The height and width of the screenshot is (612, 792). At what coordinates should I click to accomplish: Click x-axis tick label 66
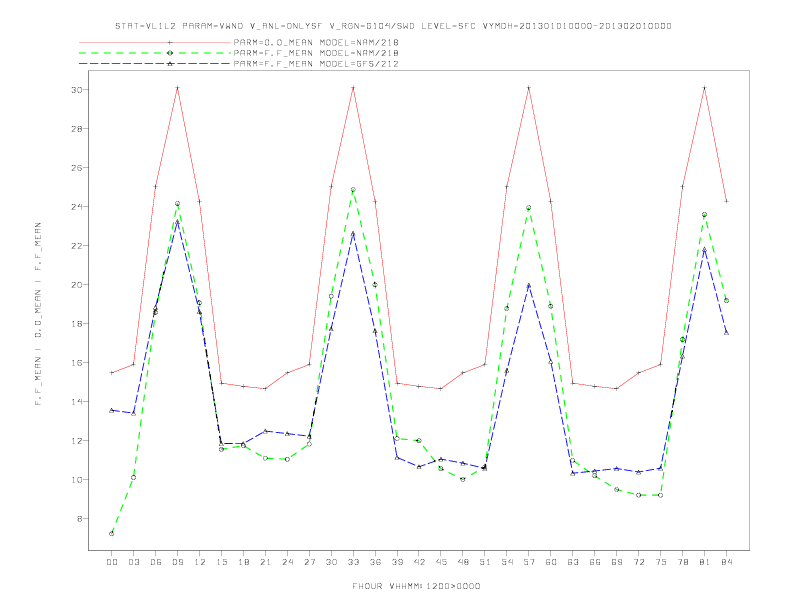tap(595, 562)
